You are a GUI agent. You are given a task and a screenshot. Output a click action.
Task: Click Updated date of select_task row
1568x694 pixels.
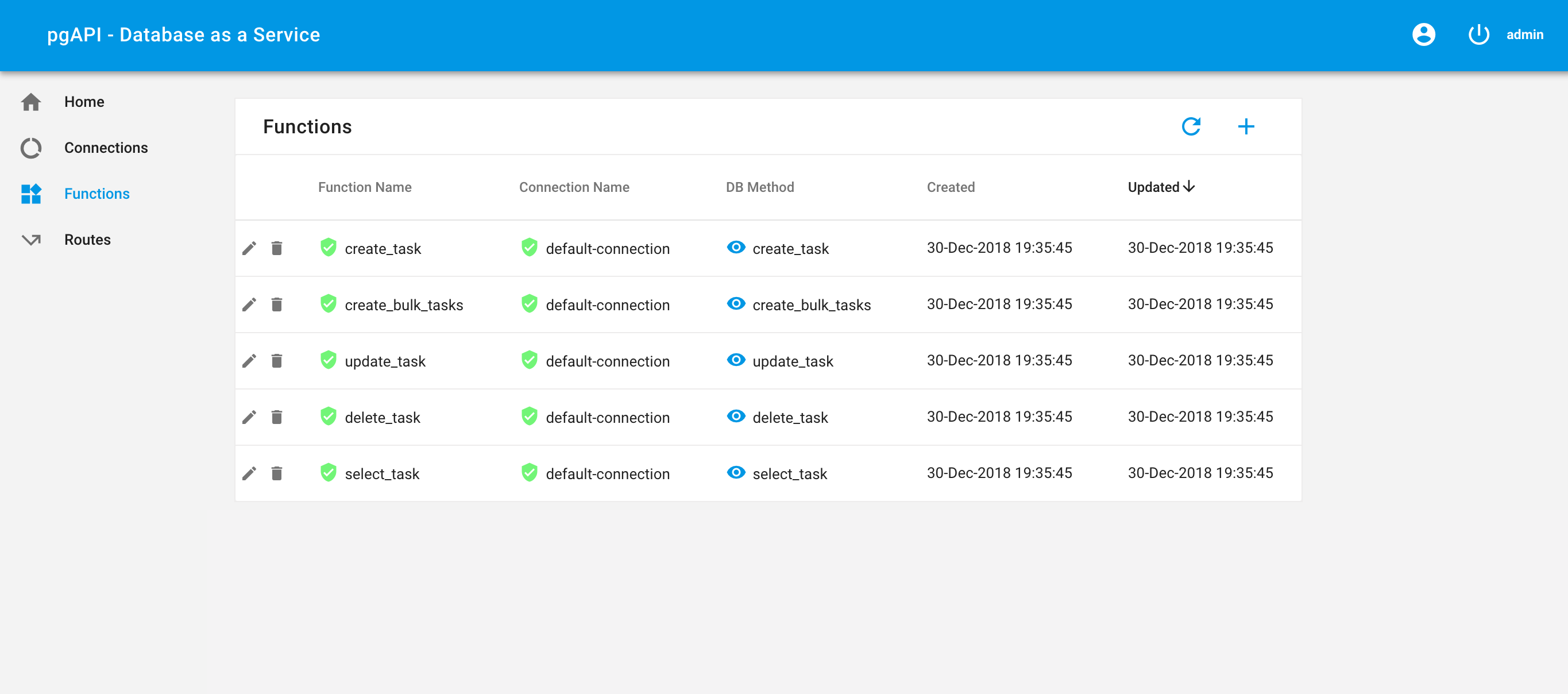click(x=1200, y=473)
